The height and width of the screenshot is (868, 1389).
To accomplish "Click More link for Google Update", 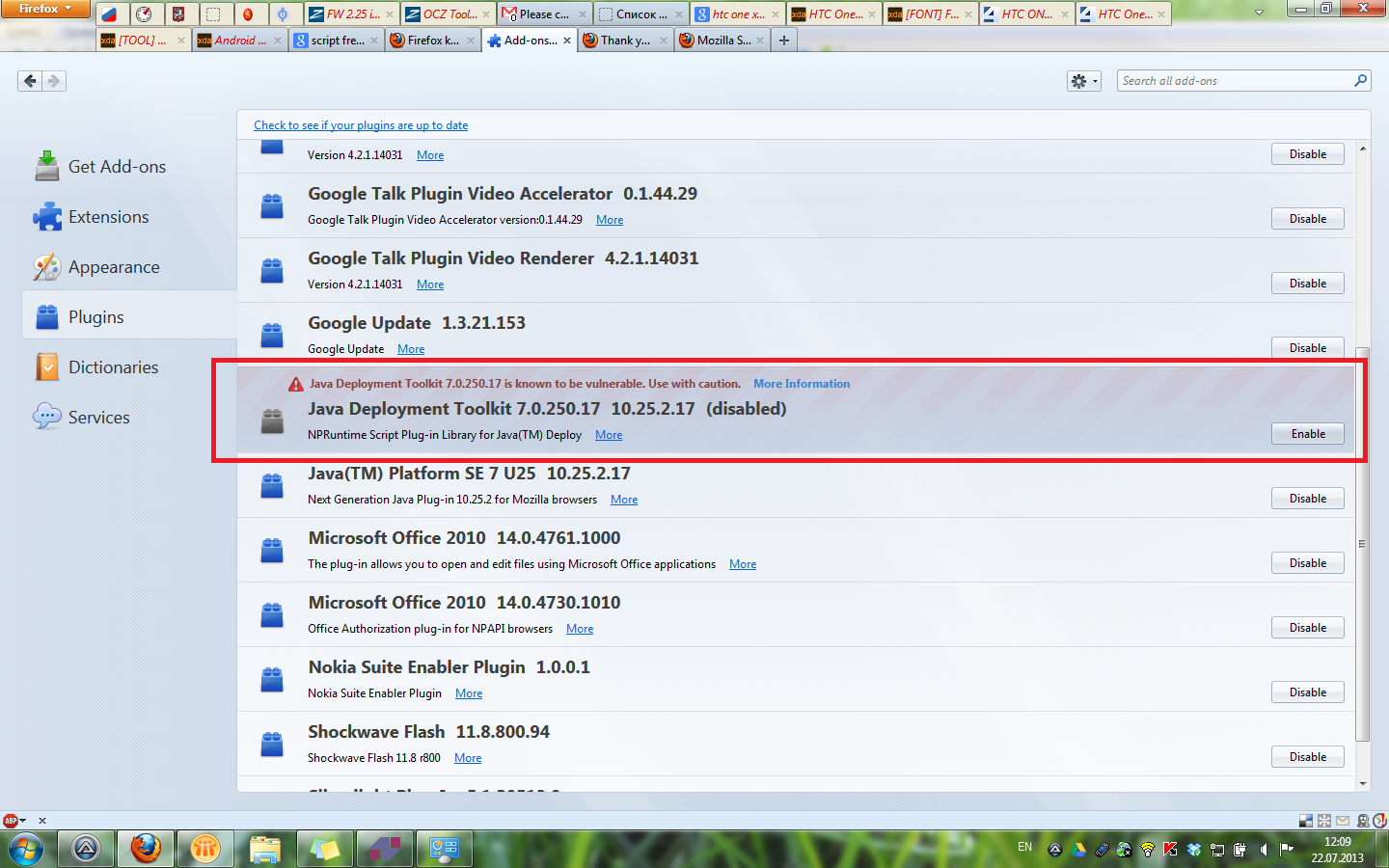I will pyautogui.click(x=411, y=349).
